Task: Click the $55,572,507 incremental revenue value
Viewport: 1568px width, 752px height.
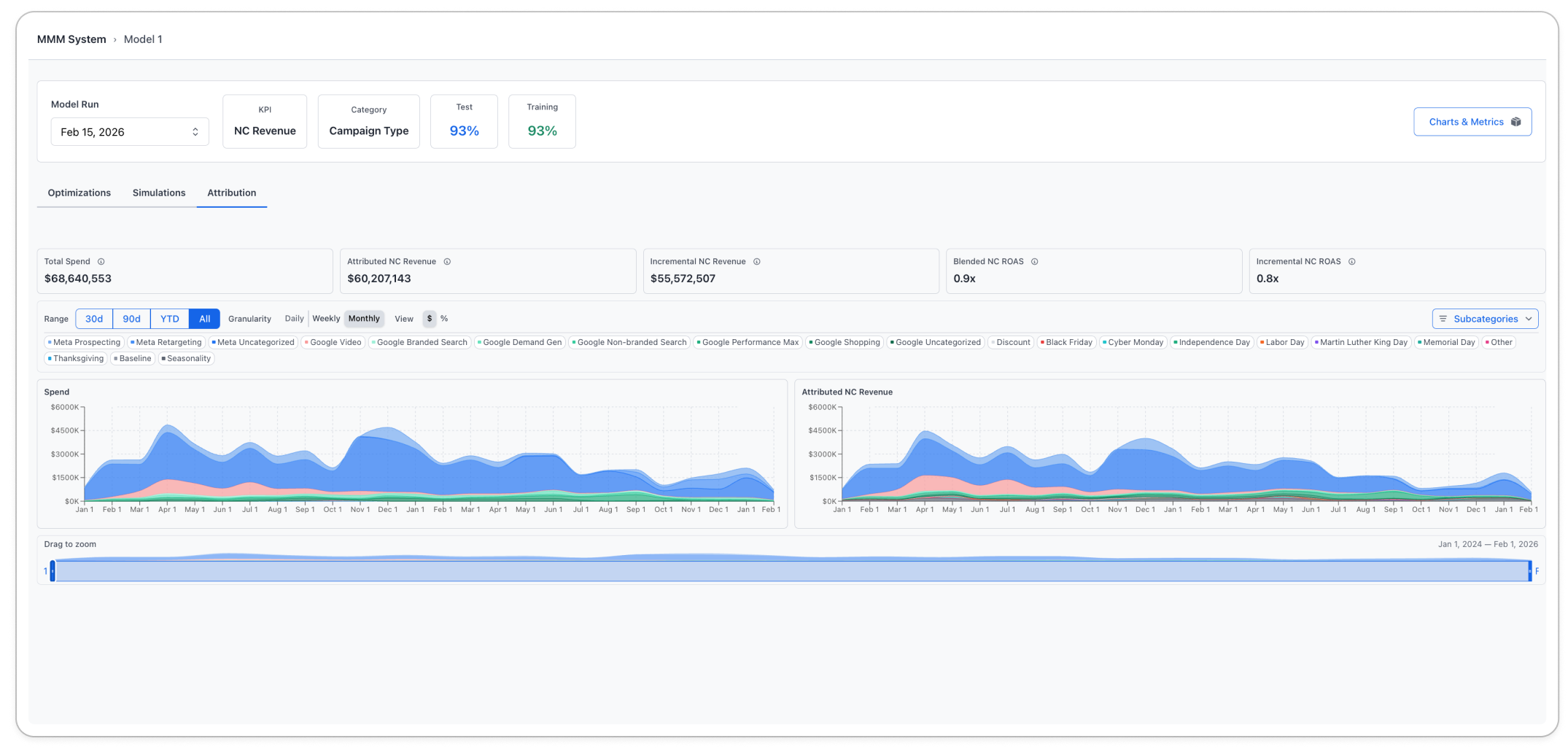Action: click(683, 279)
